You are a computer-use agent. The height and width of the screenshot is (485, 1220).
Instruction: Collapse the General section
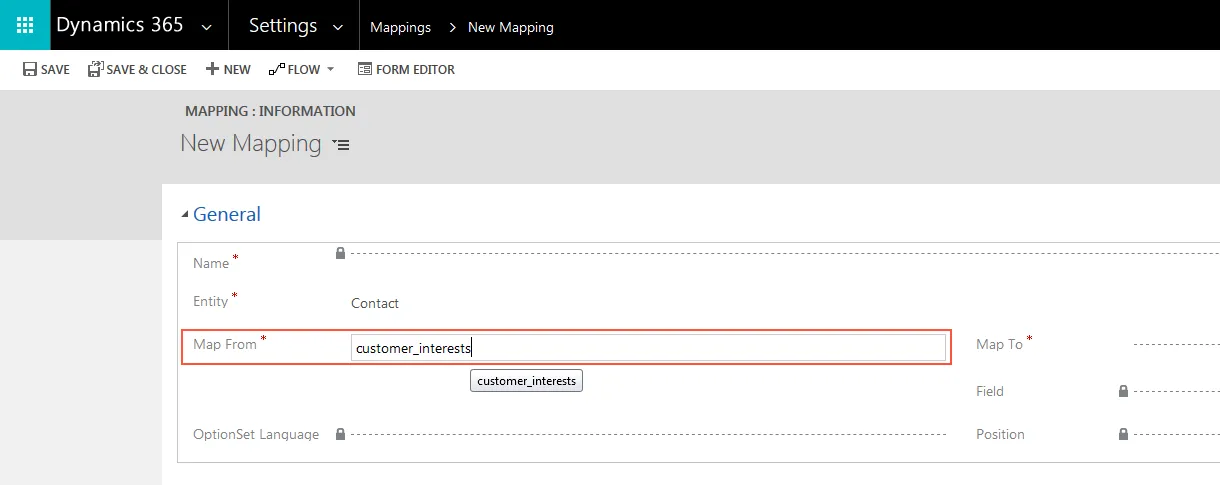[184, 214]
